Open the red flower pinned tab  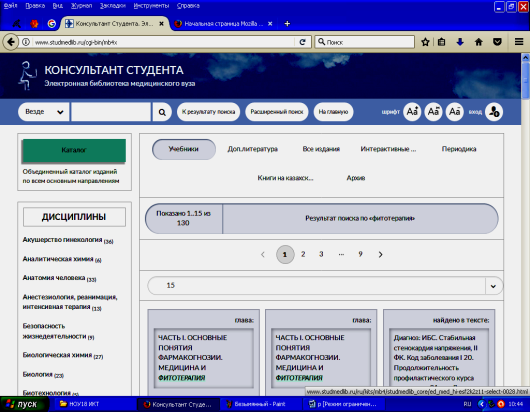(x=34, y=23)
